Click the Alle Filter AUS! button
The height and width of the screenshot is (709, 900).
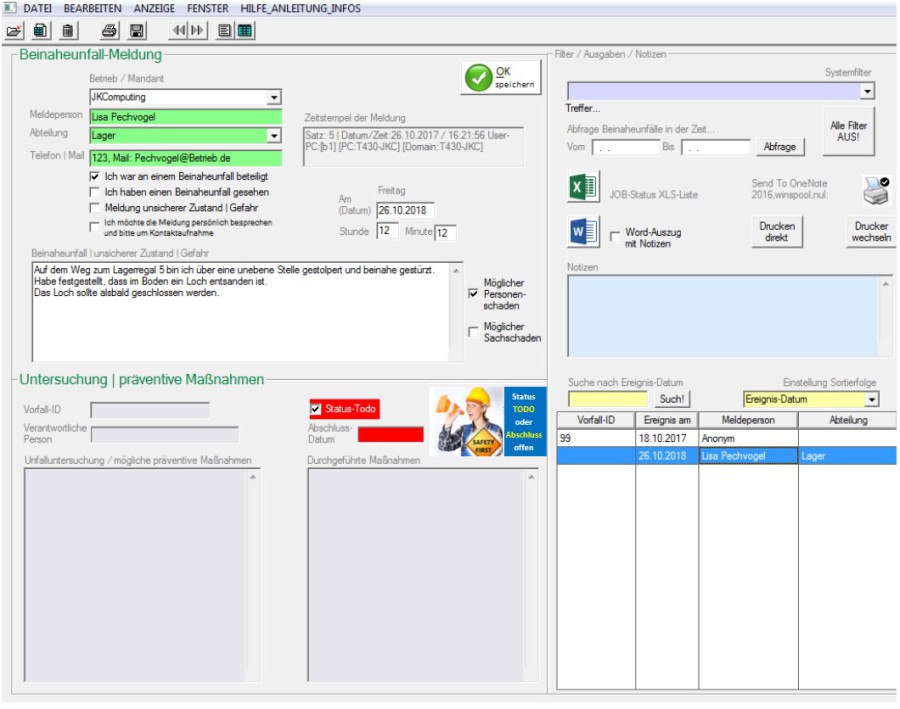pos(849,132)
